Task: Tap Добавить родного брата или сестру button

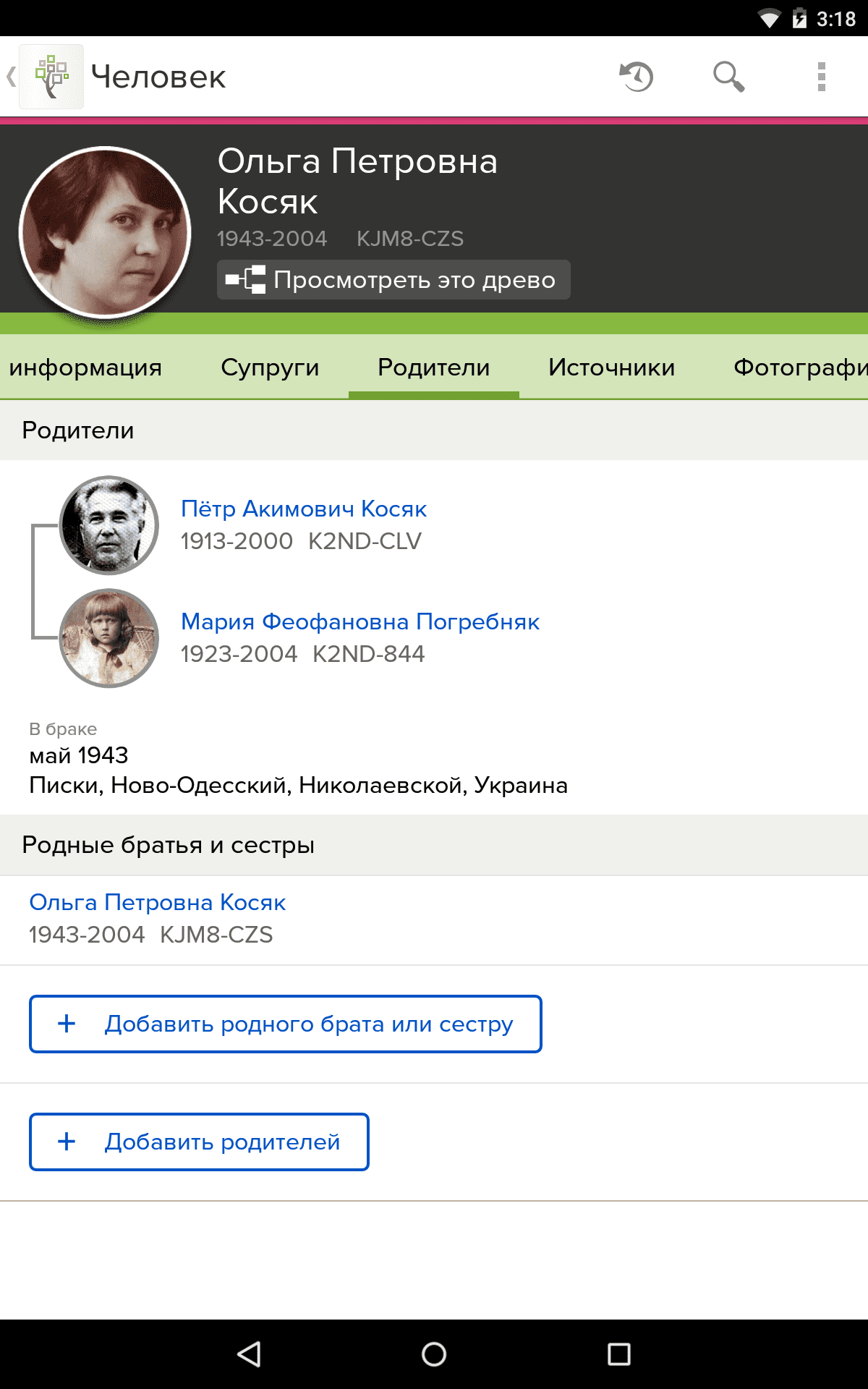Action: [286, 1024]
